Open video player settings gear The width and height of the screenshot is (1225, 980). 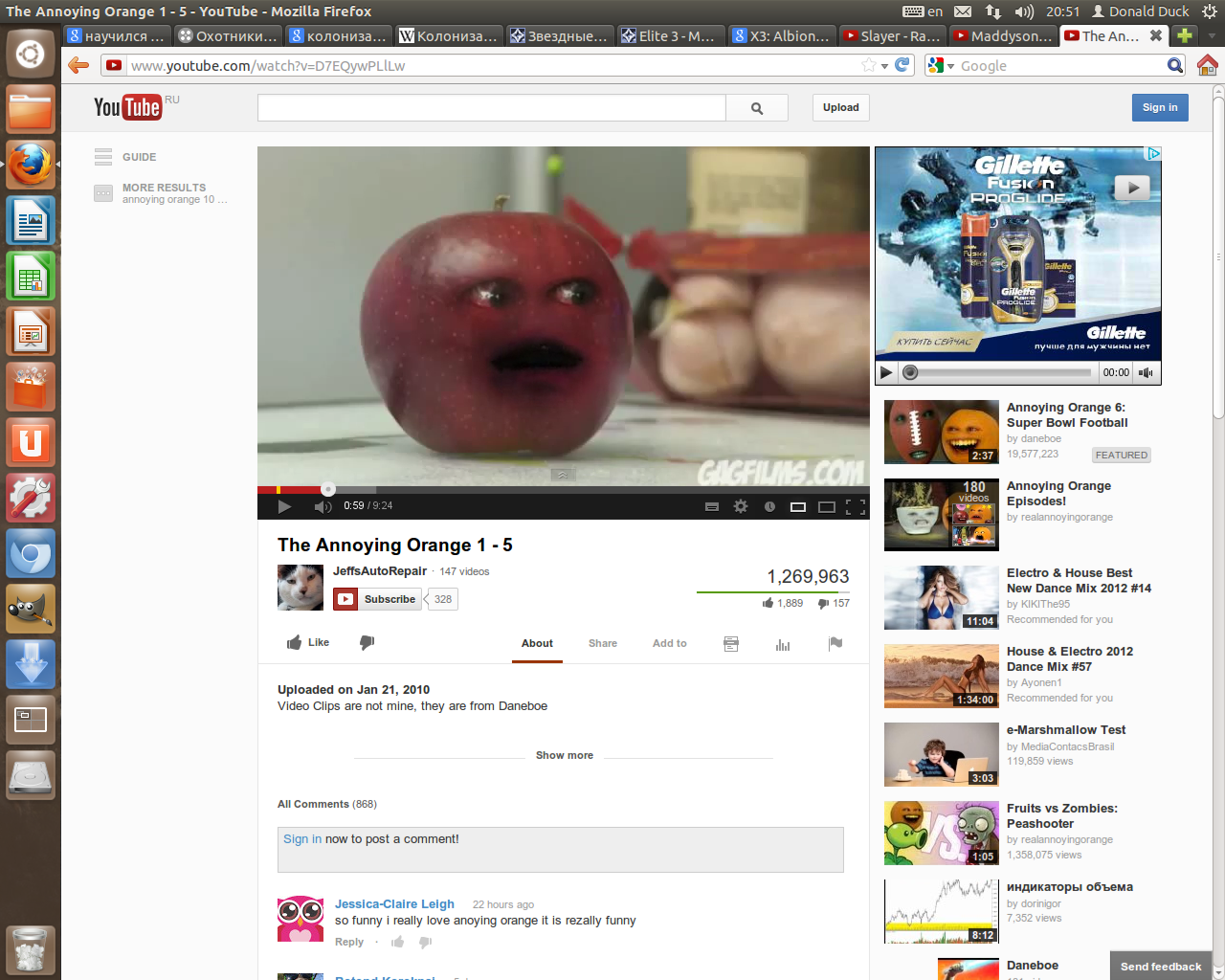[x=741, y=506]
